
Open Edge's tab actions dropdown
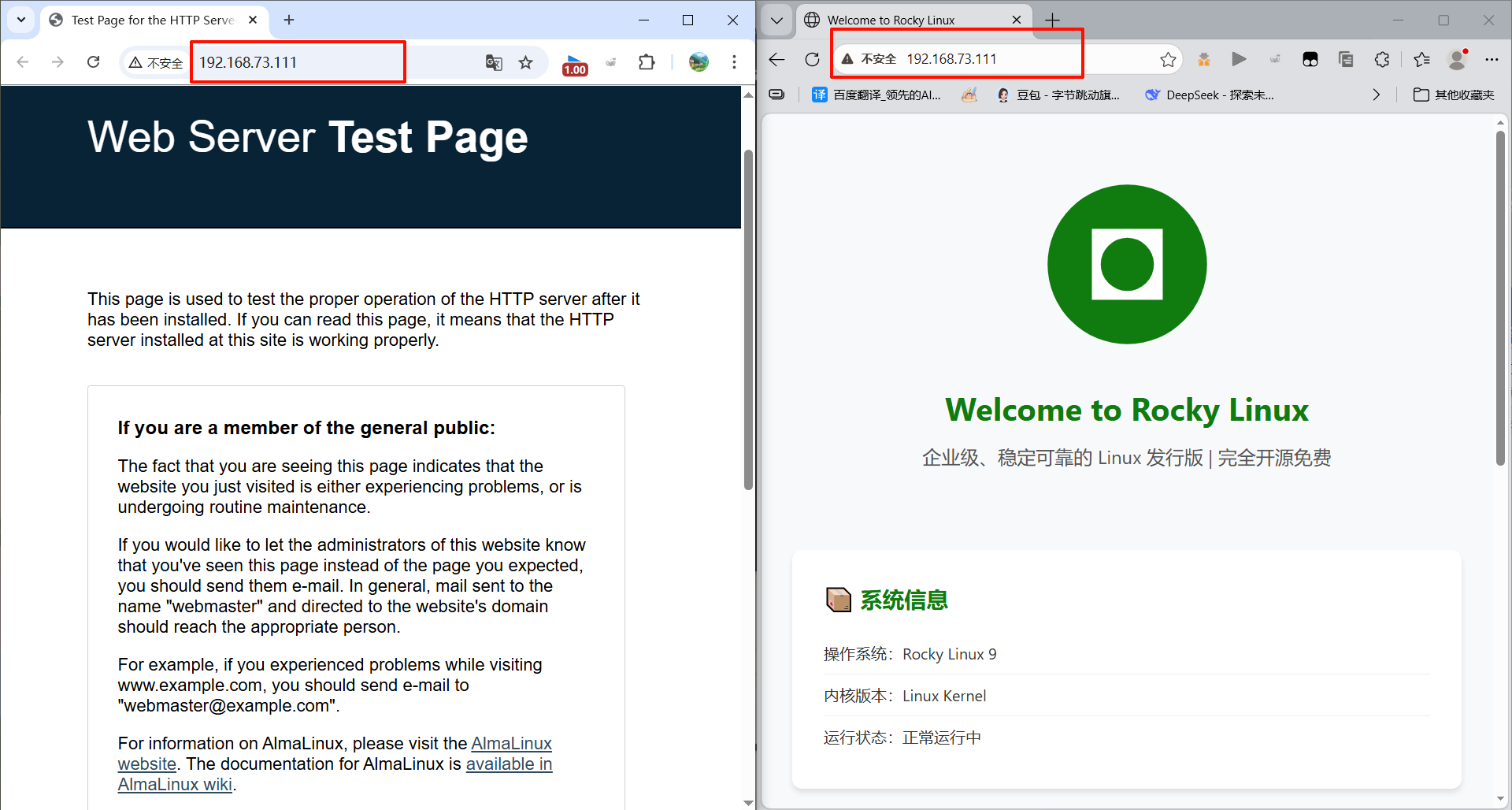pos(776,20)
